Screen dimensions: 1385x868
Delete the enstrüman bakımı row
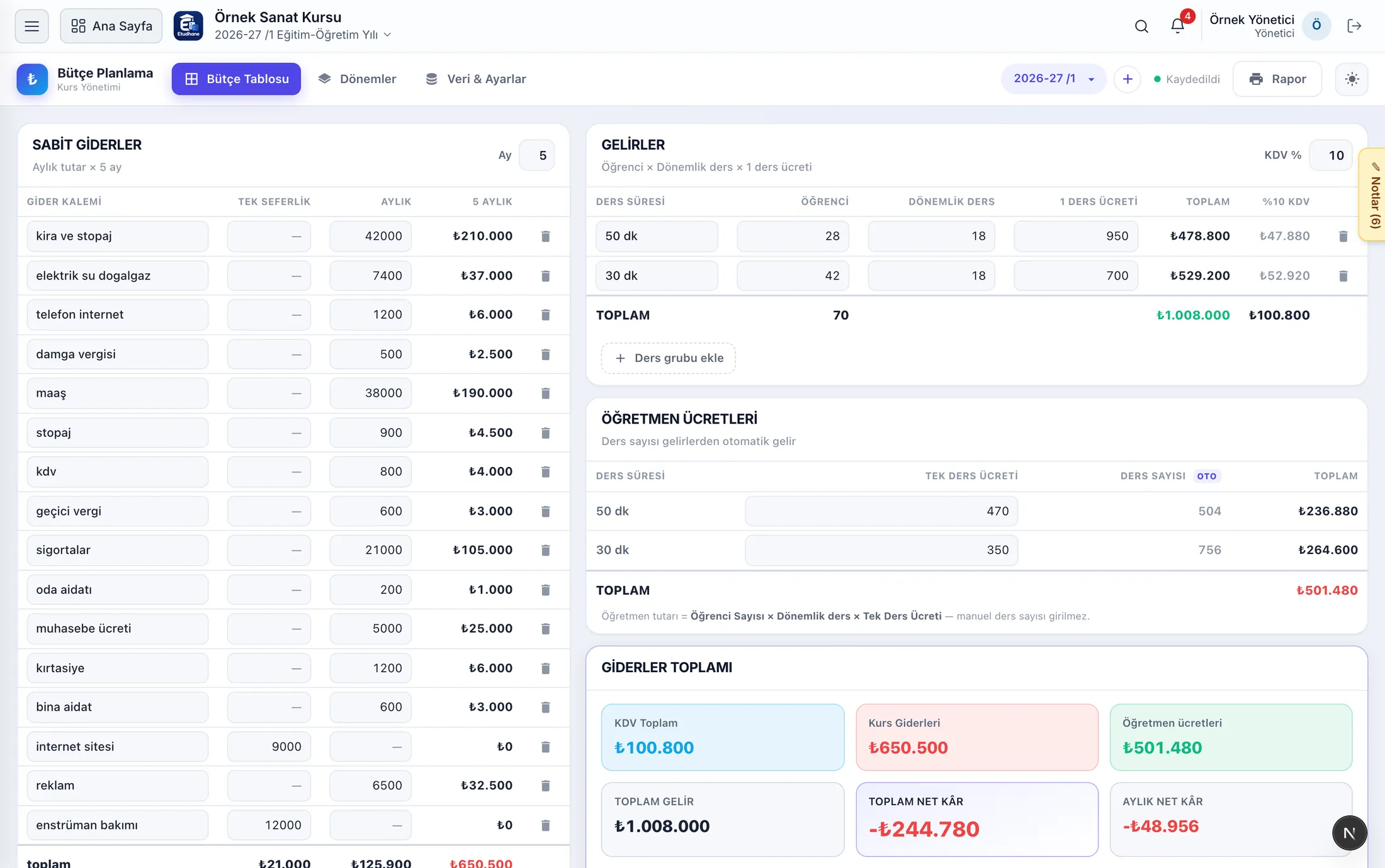[x=545, y=825]
